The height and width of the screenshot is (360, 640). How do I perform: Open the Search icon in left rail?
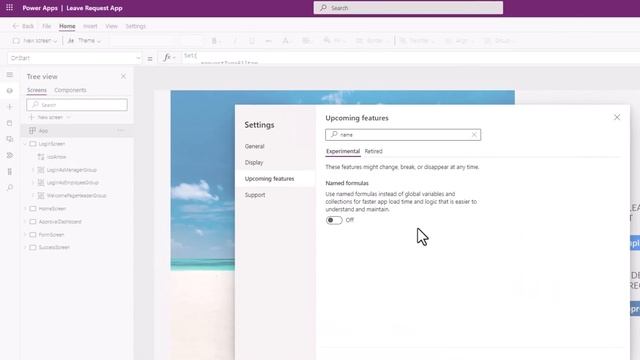[10, 187]
